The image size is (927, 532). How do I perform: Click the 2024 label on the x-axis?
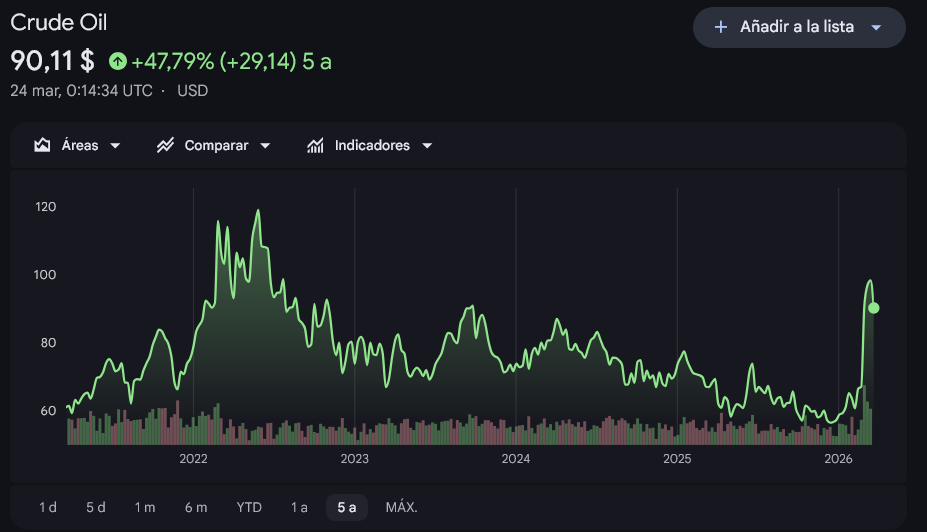pos(516,459)
